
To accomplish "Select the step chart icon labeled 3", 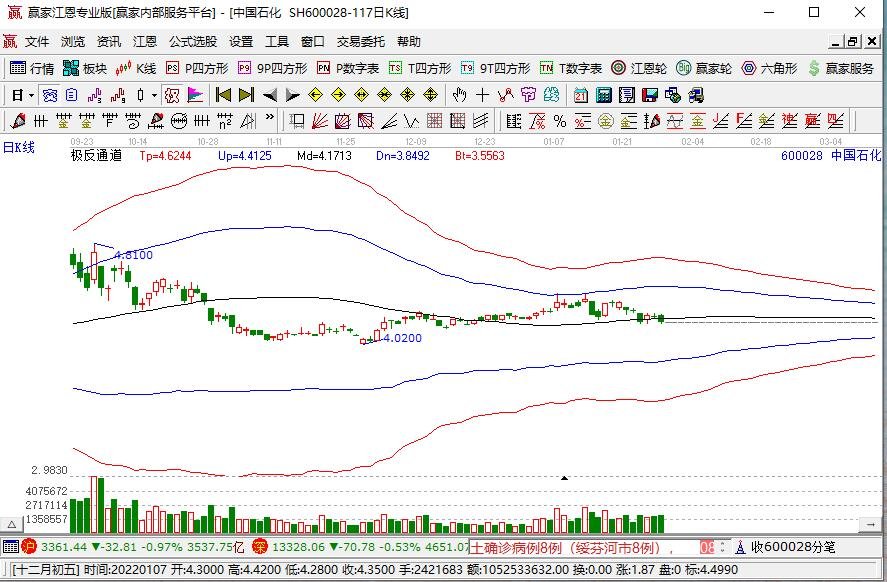I will pyautogui.click(x=94, y=95).
